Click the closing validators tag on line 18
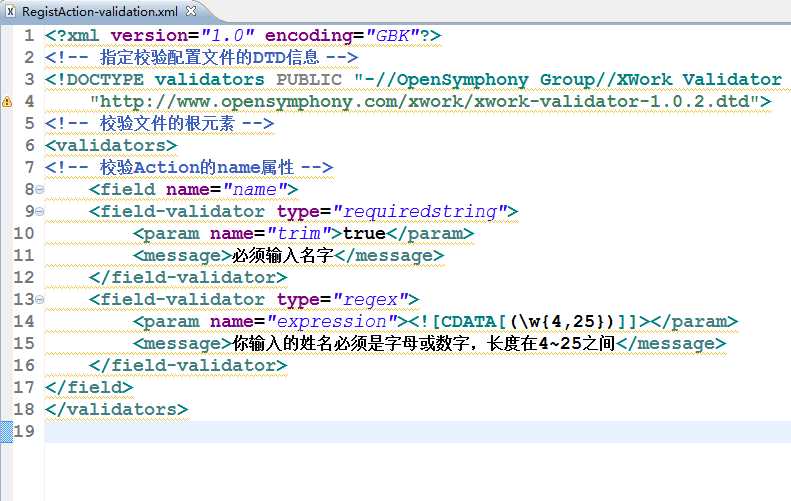The width and height of the screenshot is (791, 501). coord(116,409)
